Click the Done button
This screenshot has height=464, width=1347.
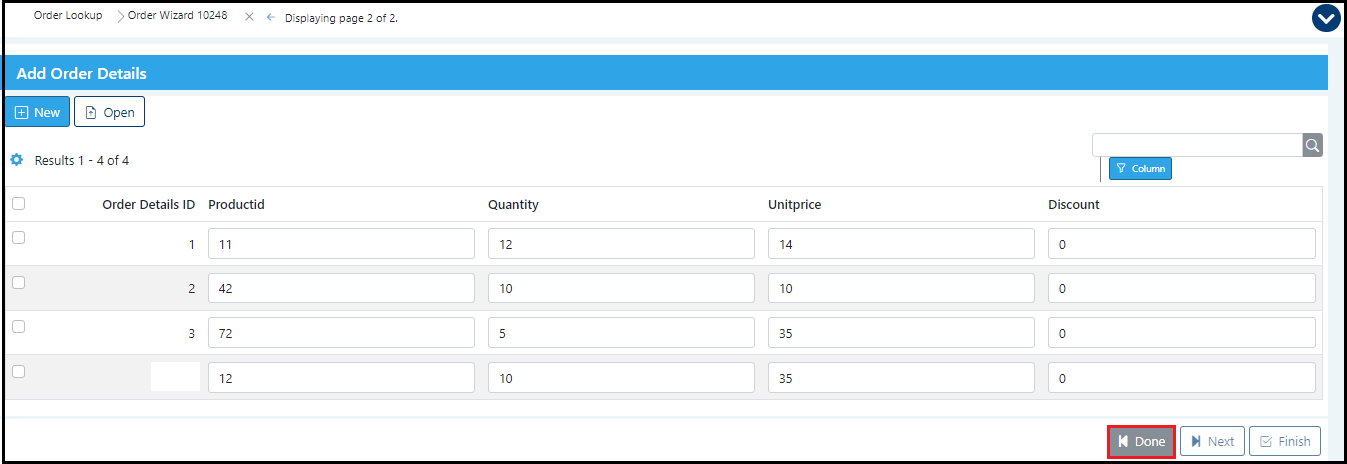point(1141,441)
